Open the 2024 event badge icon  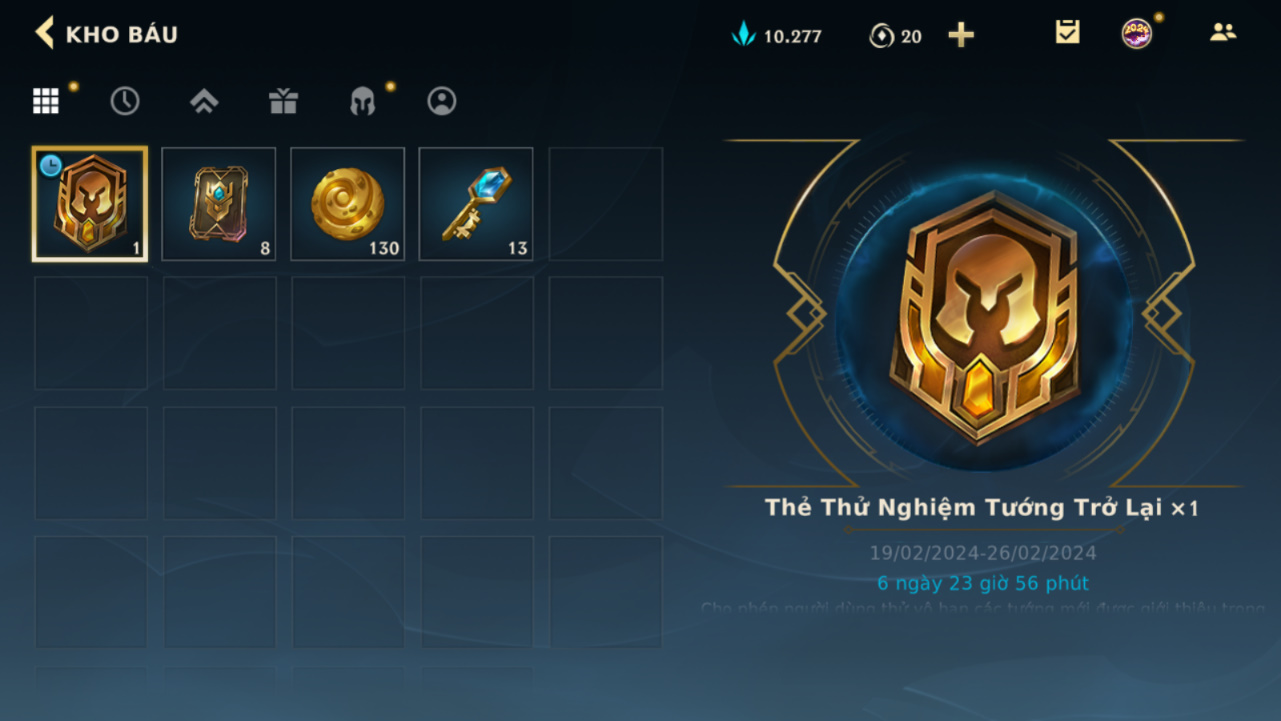[x=1137, y=33]
